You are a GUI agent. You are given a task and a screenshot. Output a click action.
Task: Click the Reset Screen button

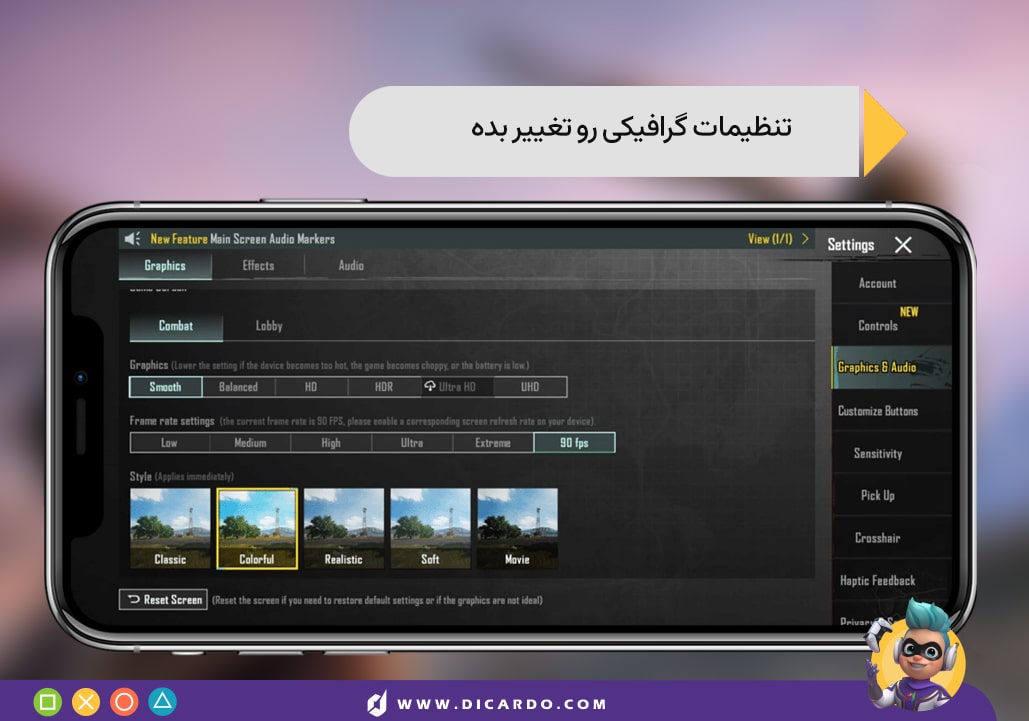pyautogui.click(x=163, y=600)
